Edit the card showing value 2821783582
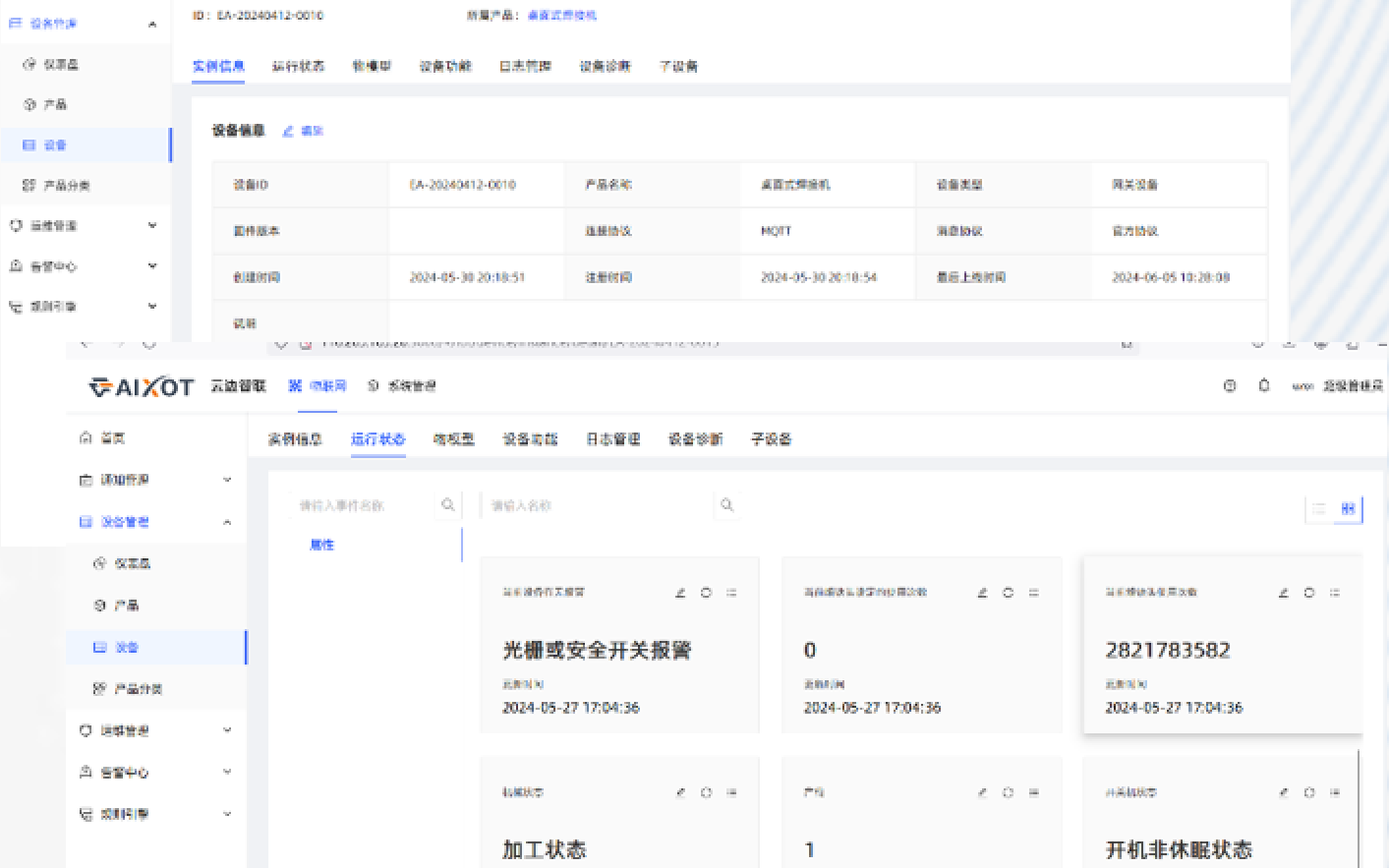Screen dimensions: 1389x868 pos(1283,593)
